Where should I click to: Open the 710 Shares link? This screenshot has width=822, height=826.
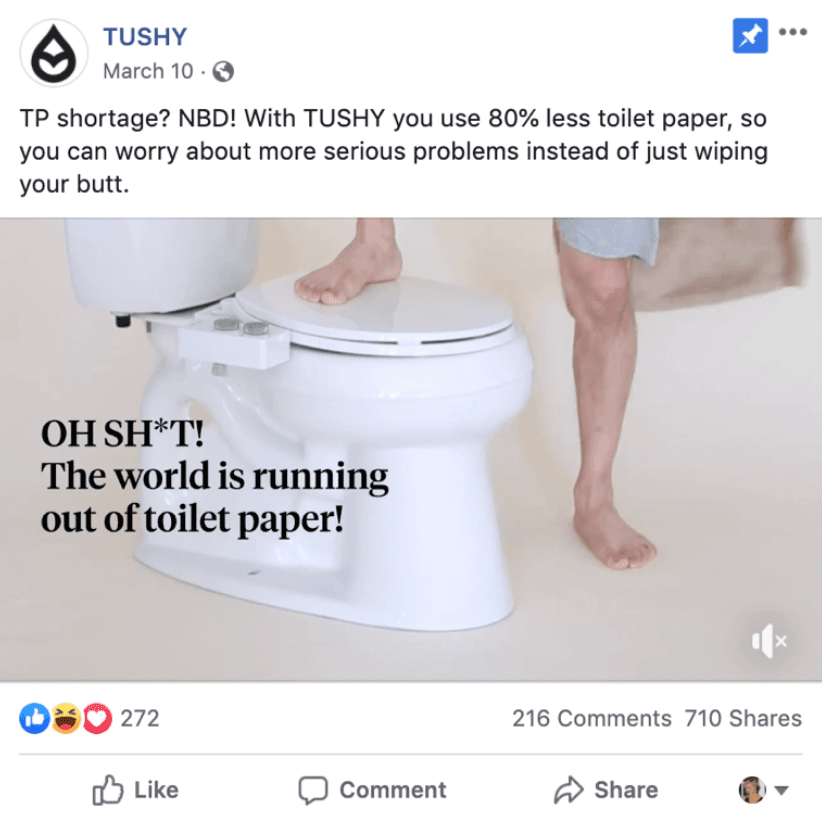point(743,719)
